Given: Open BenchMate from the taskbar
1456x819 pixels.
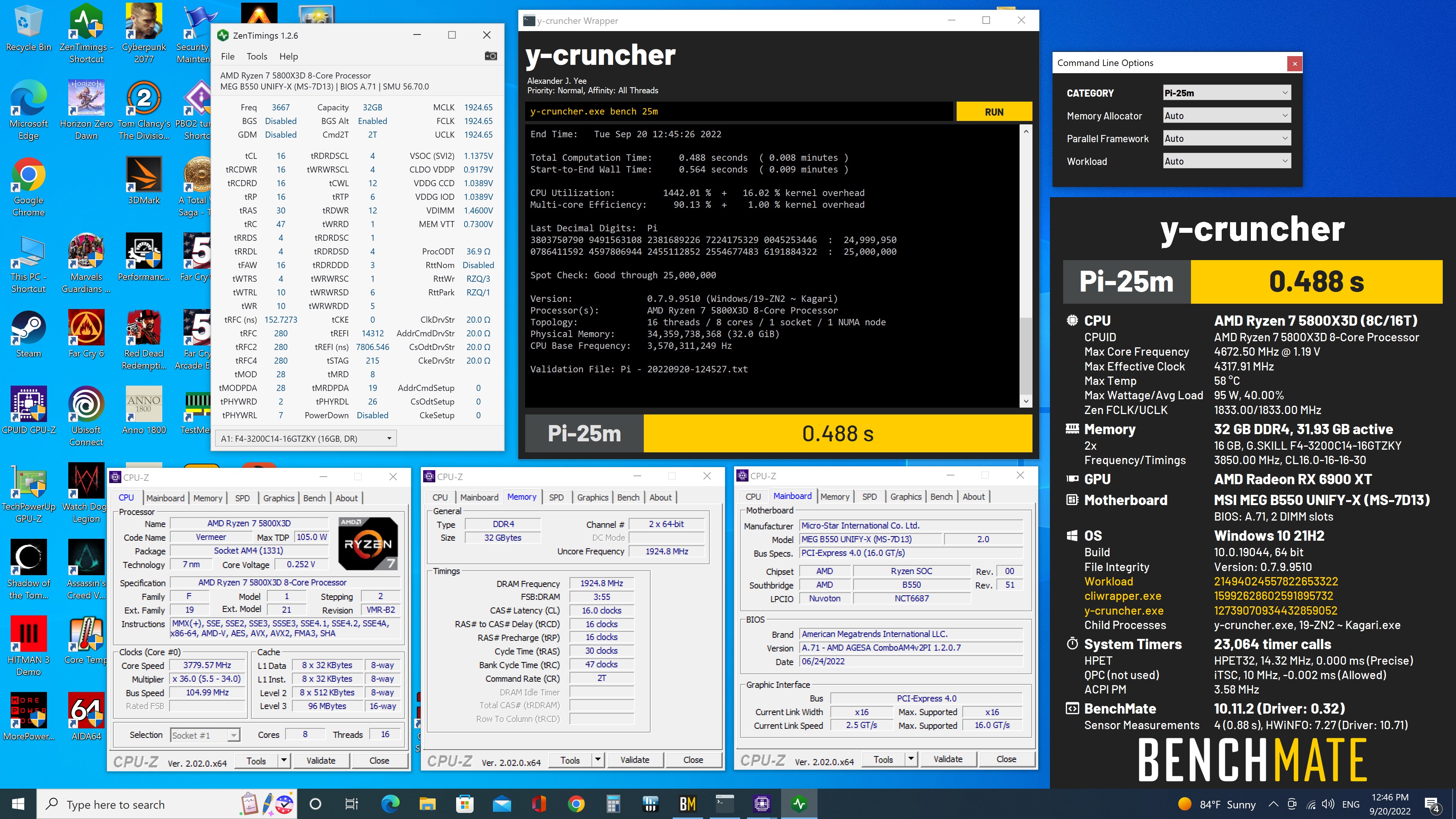Looking at the screenshot, I should click(687, 804).
